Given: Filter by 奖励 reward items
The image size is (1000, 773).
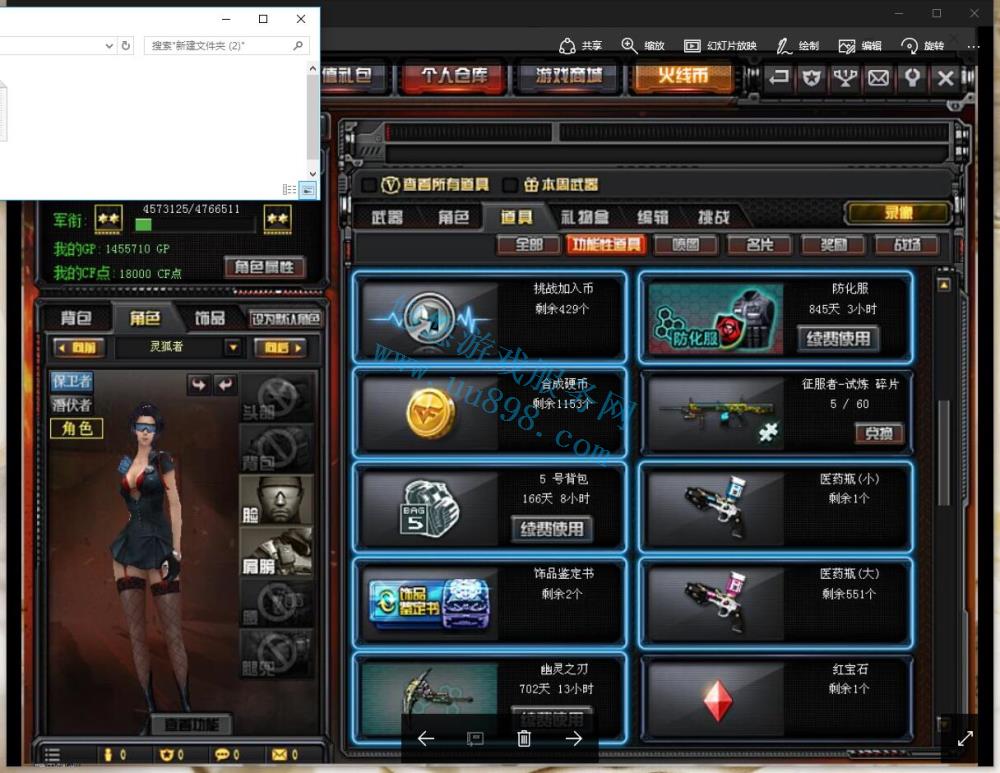Looking at the screenshot, I should point(833,245).
